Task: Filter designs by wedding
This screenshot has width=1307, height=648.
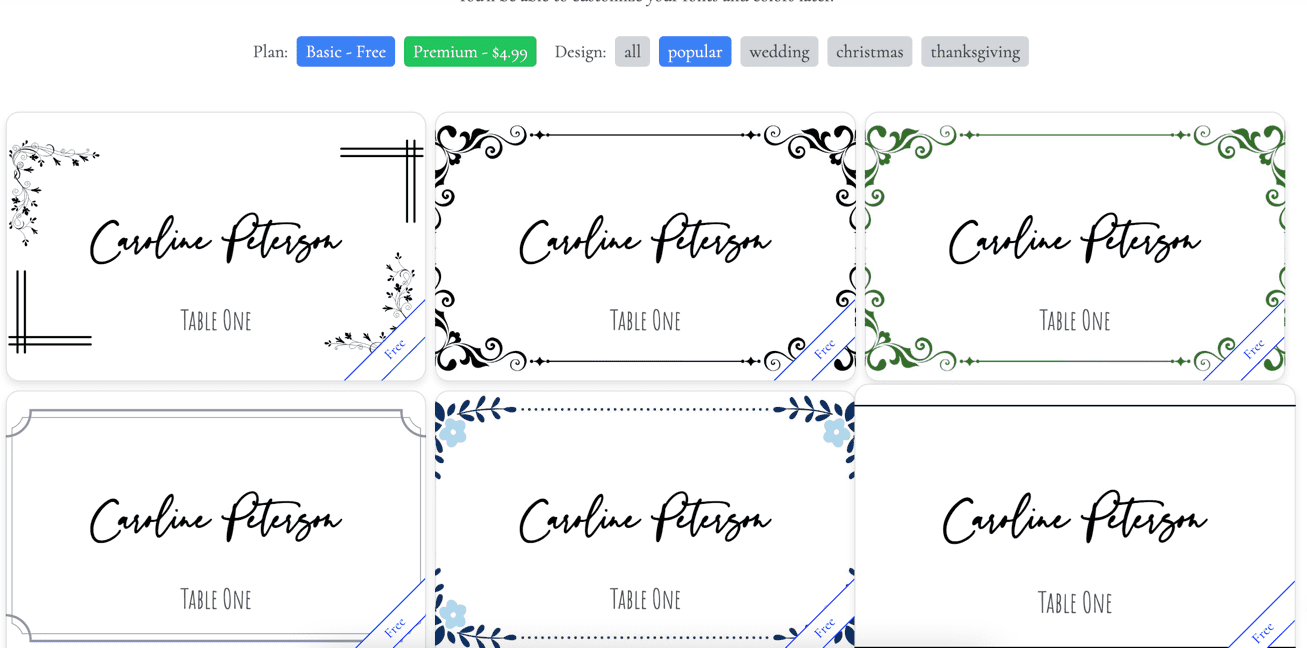Action: coord(779,52)
